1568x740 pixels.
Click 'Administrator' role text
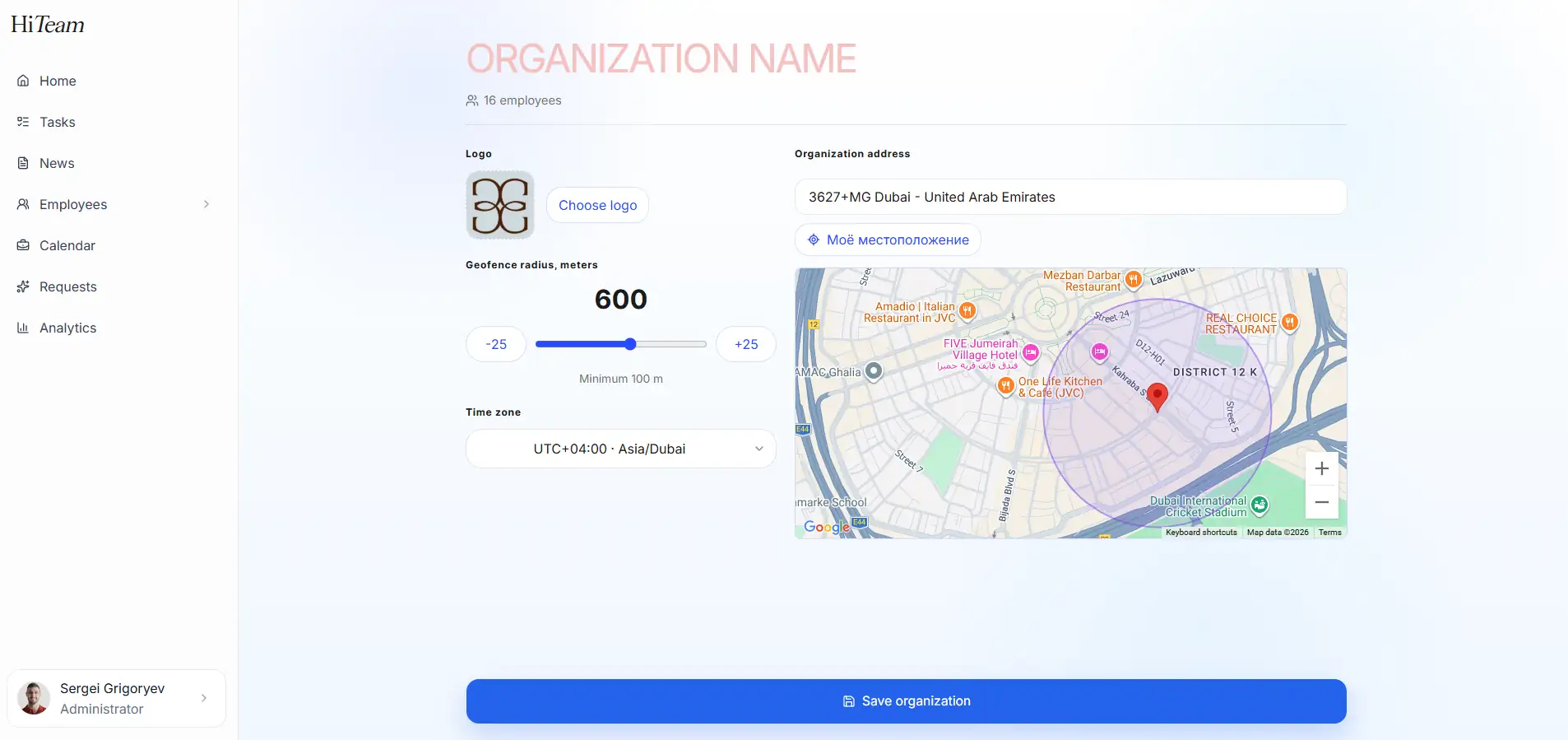102,709
